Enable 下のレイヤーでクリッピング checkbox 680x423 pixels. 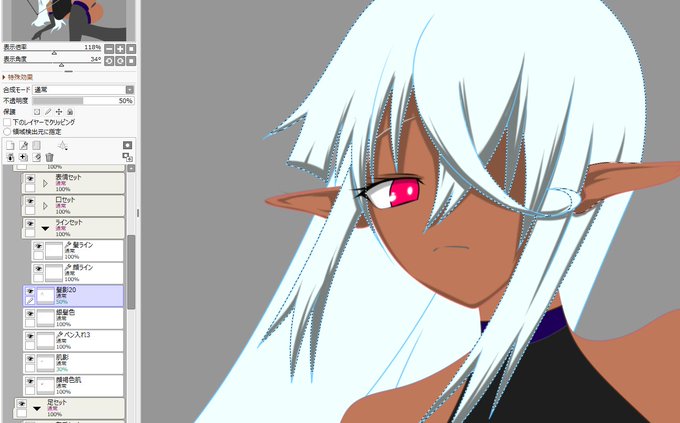point(7,122)
